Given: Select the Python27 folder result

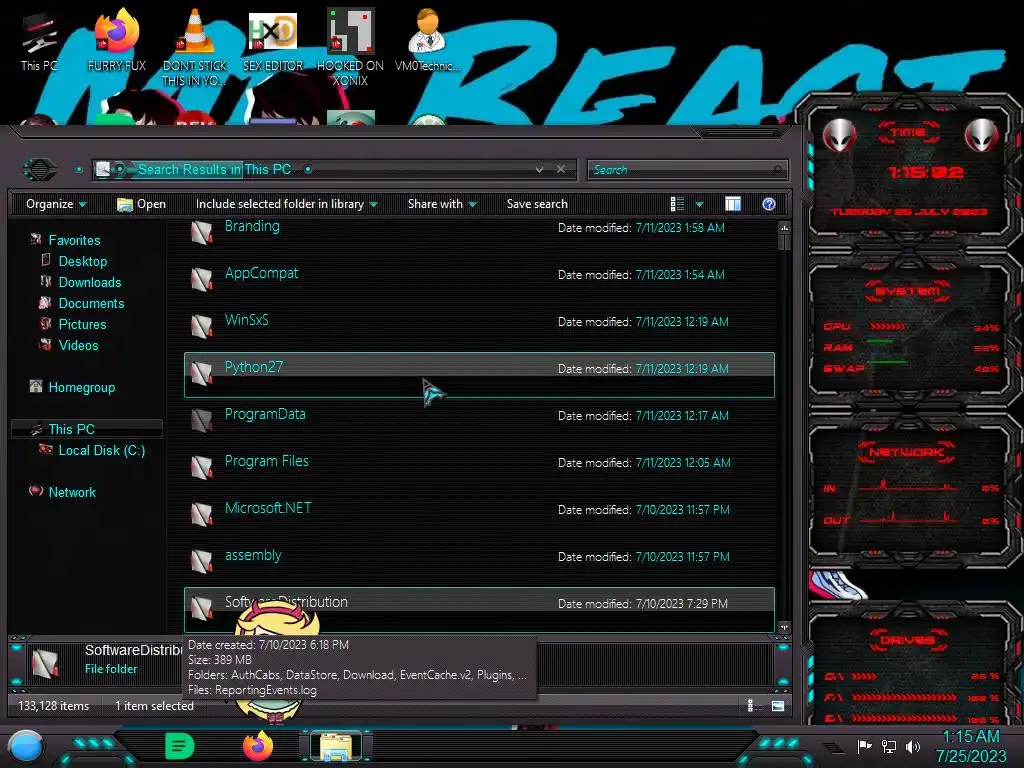Looking at the screenshot, I should [x=479, y=375].
